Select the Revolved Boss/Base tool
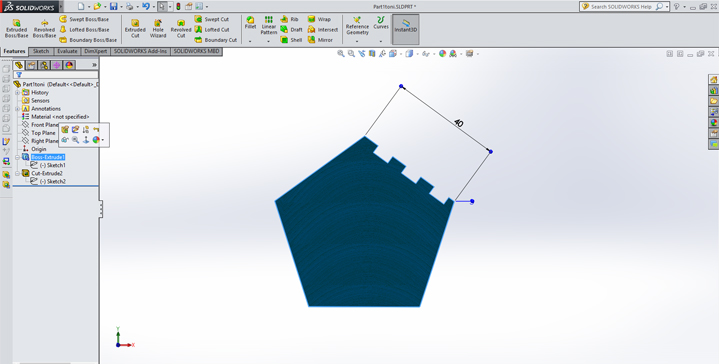This screenshot has height=364, width=719. 44,28
